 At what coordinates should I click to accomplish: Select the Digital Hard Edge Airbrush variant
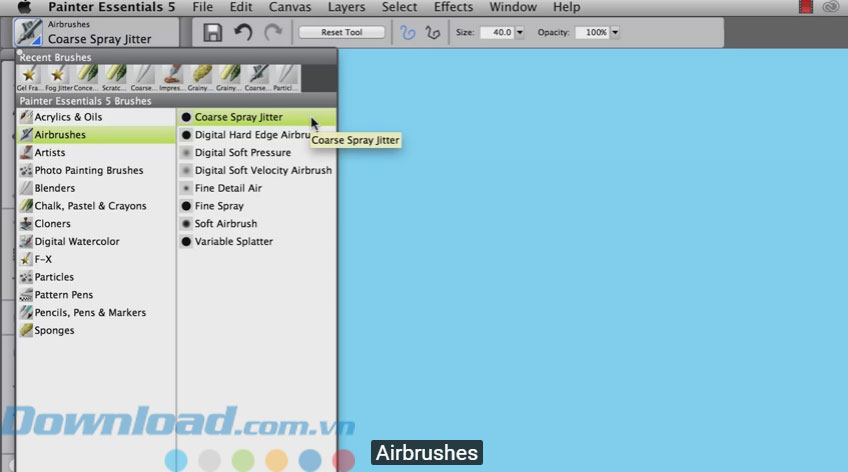click(x=256, y=135)
